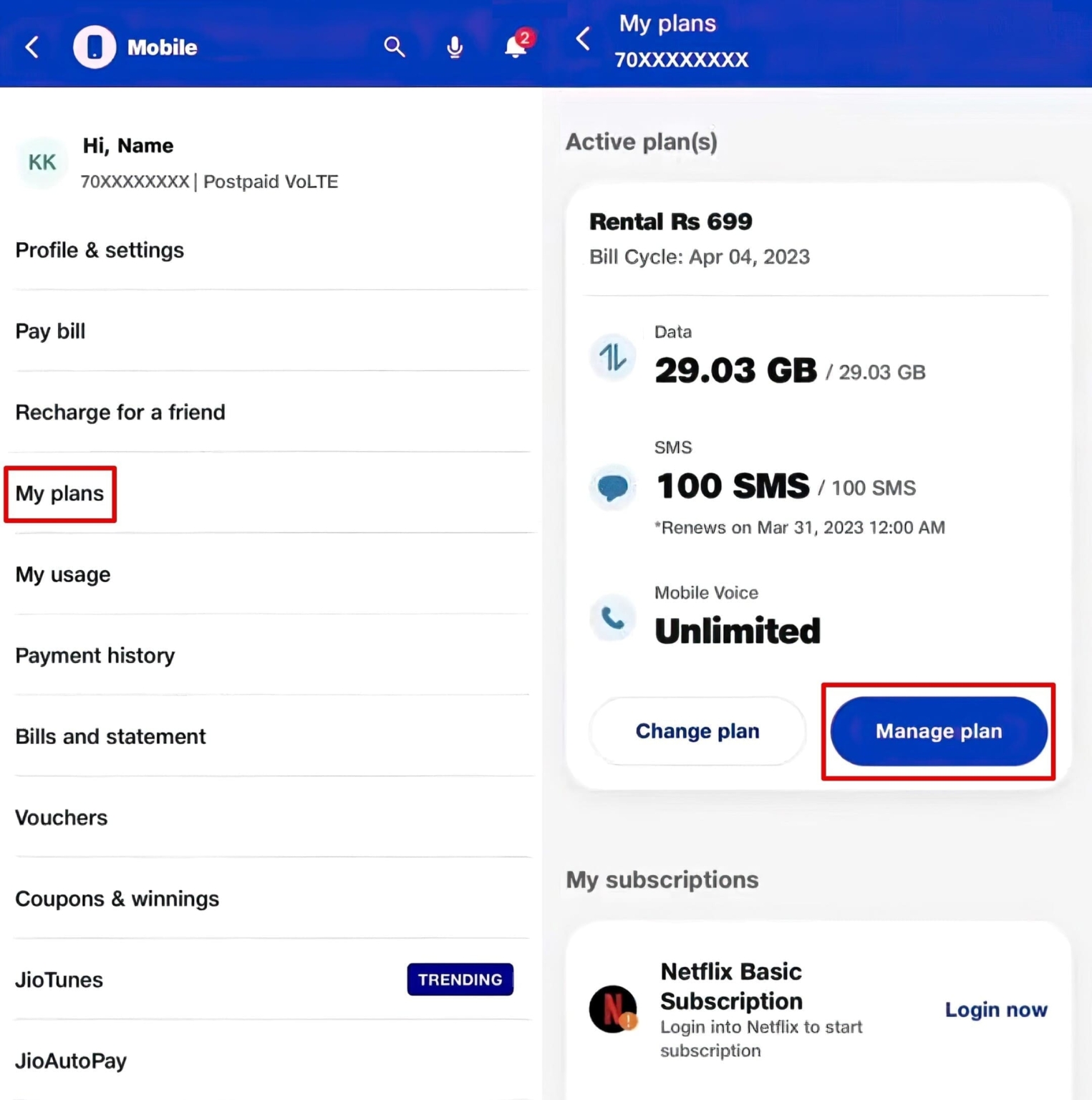Tap the KK profile avatar
The width and height of the screenshot is (1092, 1100).
point(42,162)
